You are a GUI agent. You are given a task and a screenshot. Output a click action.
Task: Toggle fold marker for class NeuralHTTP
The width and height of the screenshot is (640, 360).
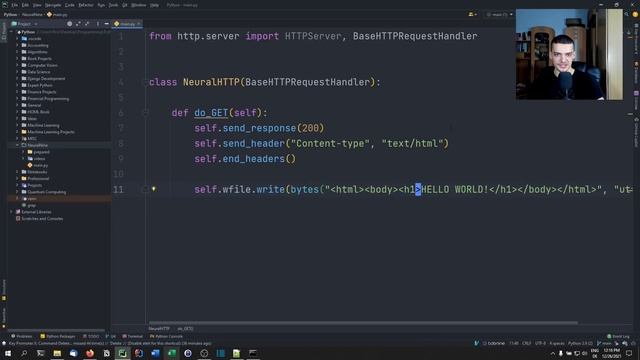click(145, 82)
